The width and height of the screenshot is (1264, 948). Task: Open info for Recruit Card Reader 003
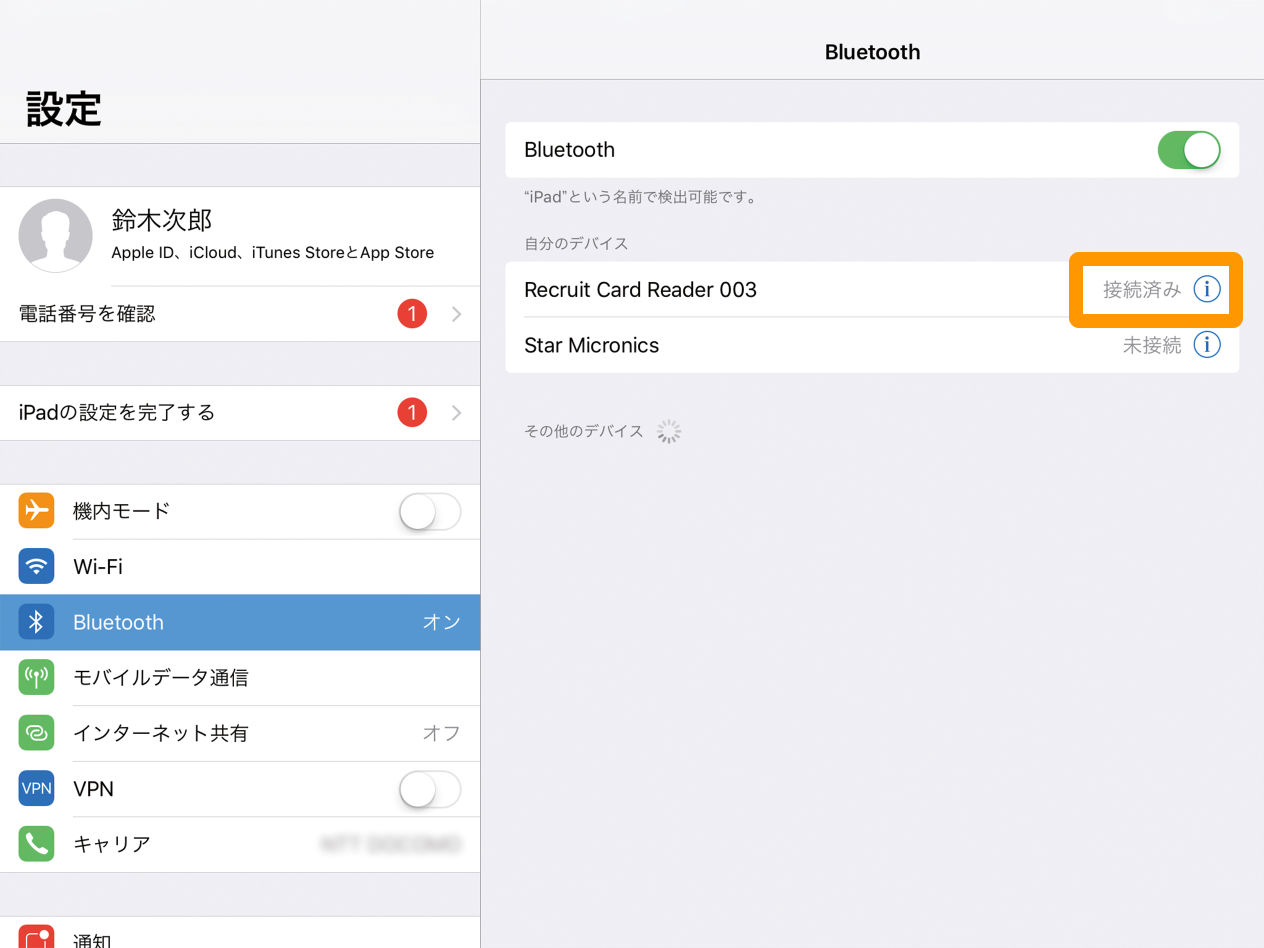coord(1207,289)
